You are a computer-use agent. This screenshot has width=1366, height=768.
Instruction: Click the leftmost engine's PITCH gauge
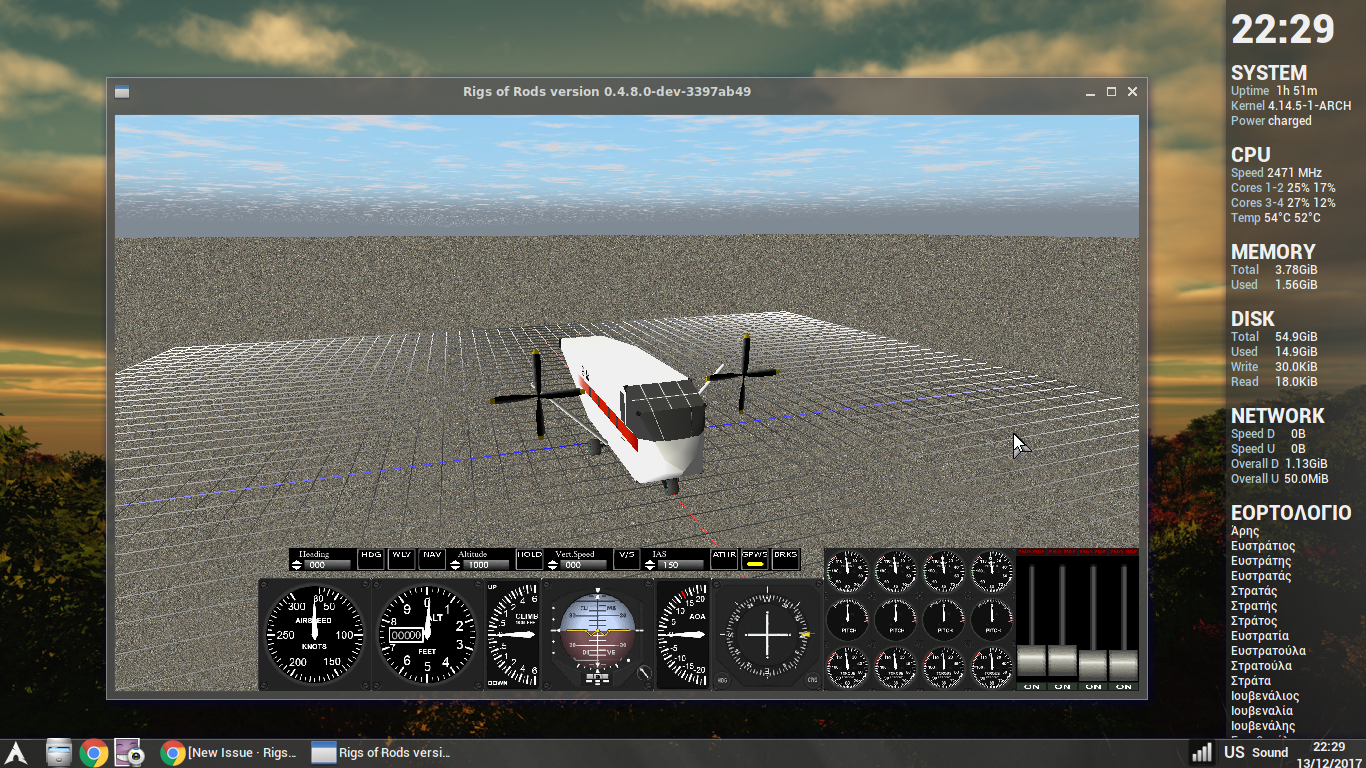click(x=848, y=619)
